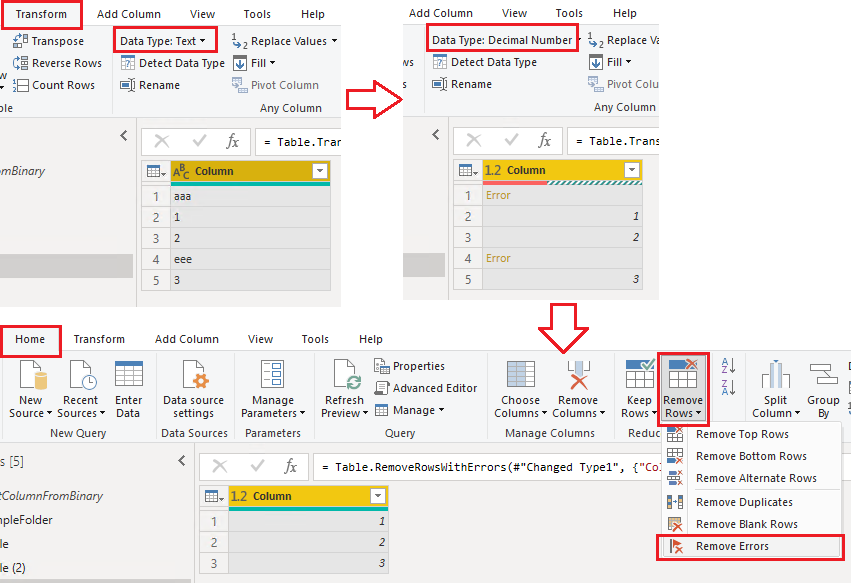851x583 pixels.
Task: Click Rename in top-right ribbon
Action: (462, 84)
